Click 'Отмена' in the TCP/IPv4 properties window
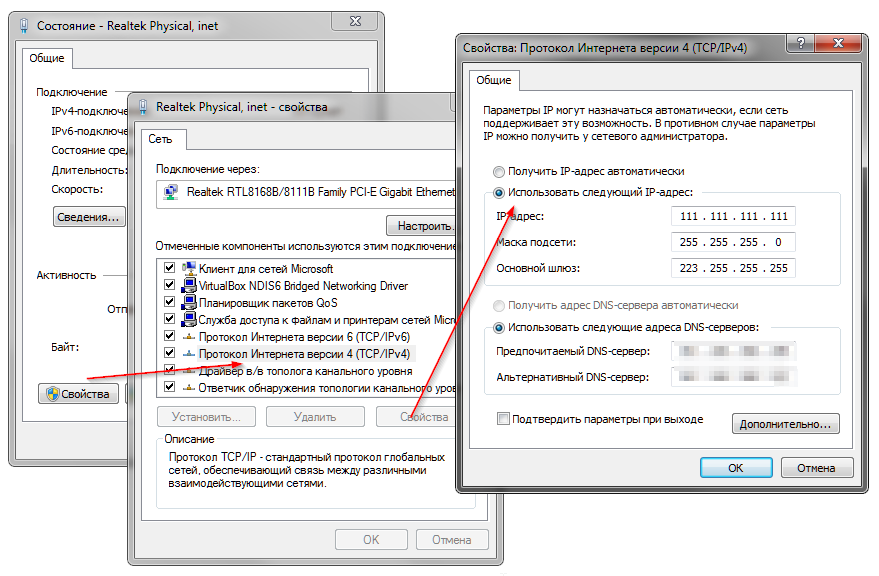The height and width of the screenshot is (576, 879). (x=817, y=468)
